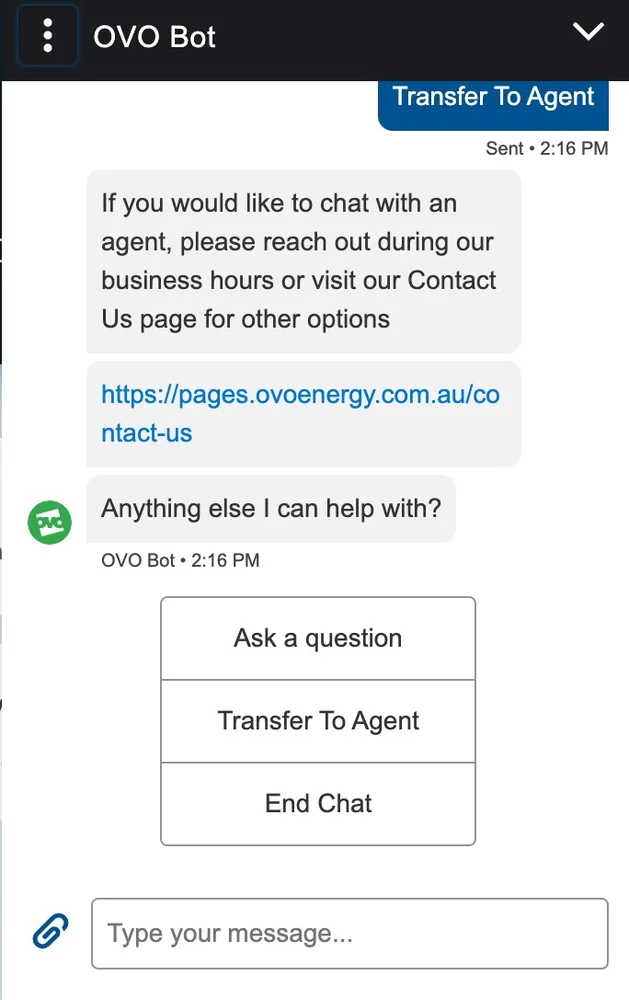Click blank chat area below End Chat button
The height and width of the screenshot is (1000, 629).
pos(318,870)
